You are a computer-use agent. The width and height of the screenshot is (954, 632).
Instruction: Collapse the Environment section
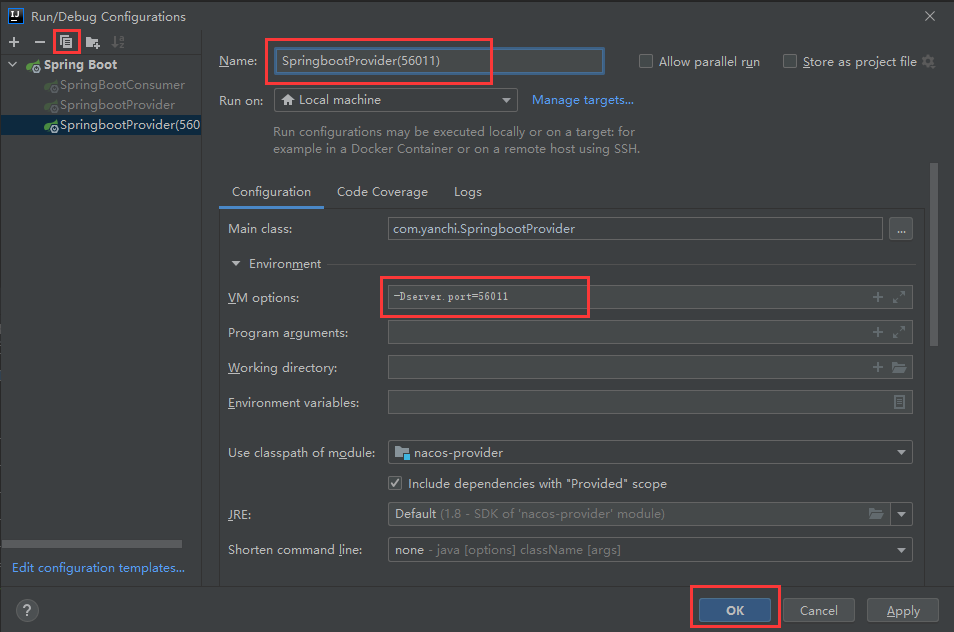[x=236, y=263]
